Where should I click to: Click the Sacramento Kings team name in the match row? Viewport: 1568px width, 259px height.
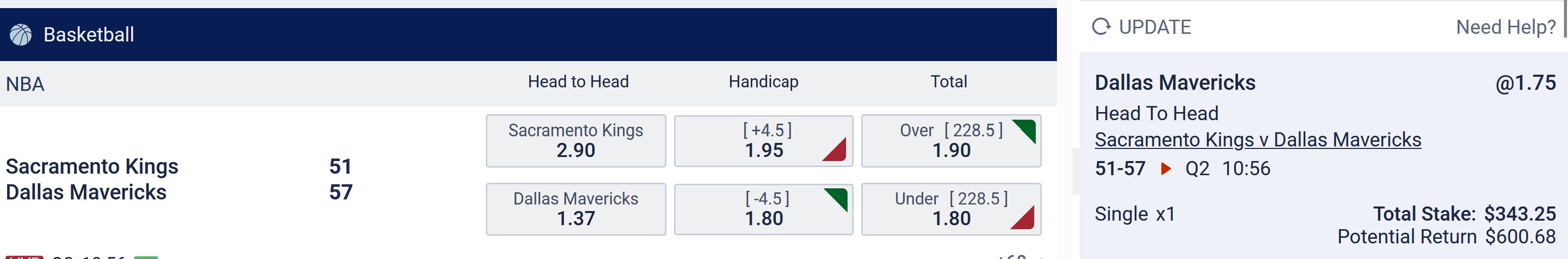pyautogui.click(x=92, y=167)
